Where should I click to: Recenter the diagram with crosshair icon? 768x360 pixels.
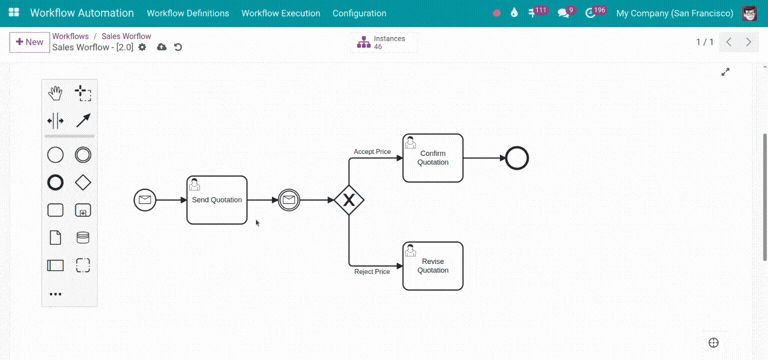[714, 343]
